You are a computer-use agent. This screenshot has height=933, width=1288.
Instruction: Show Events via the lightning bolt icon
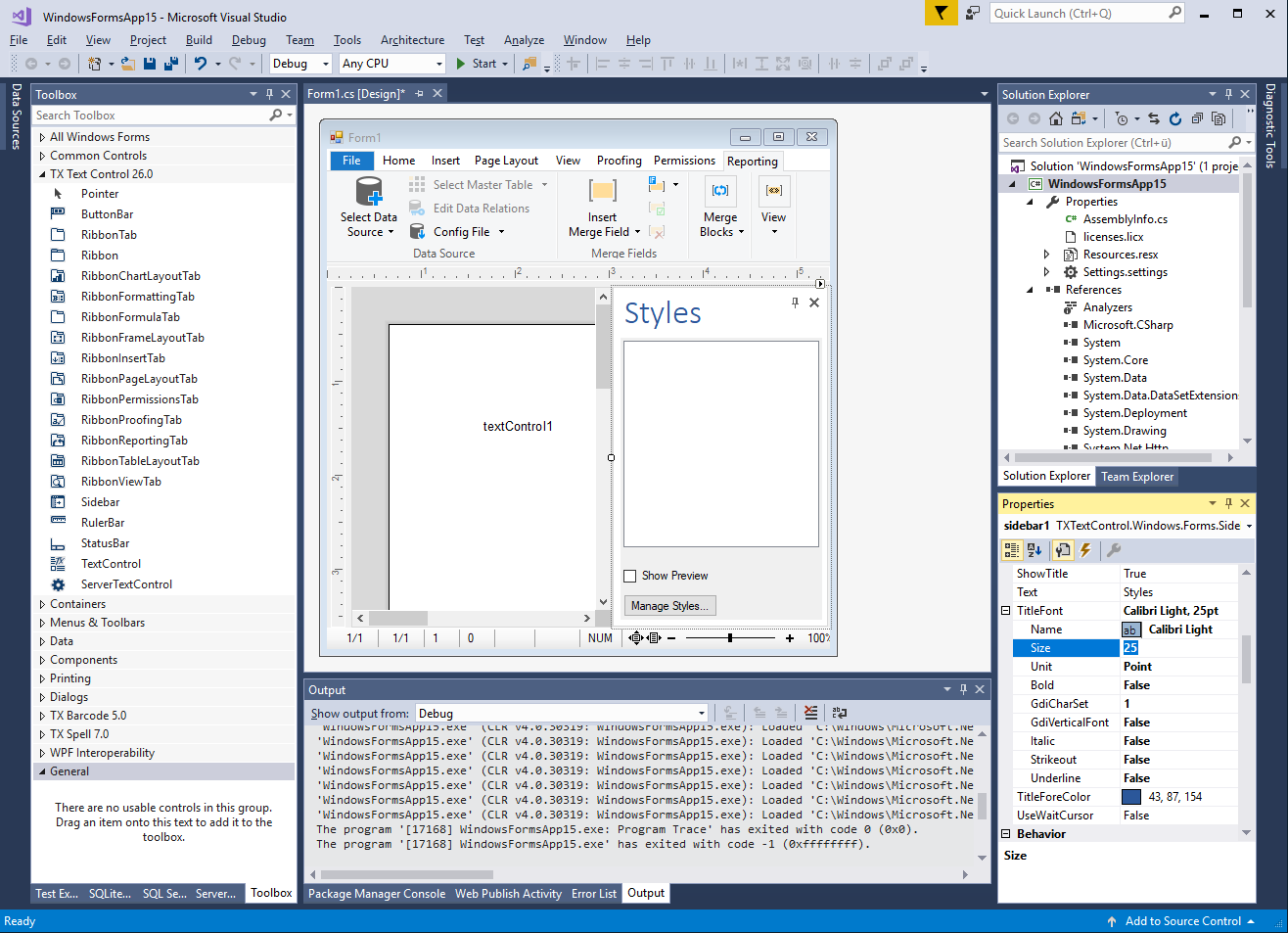(x=1084, y=550)
